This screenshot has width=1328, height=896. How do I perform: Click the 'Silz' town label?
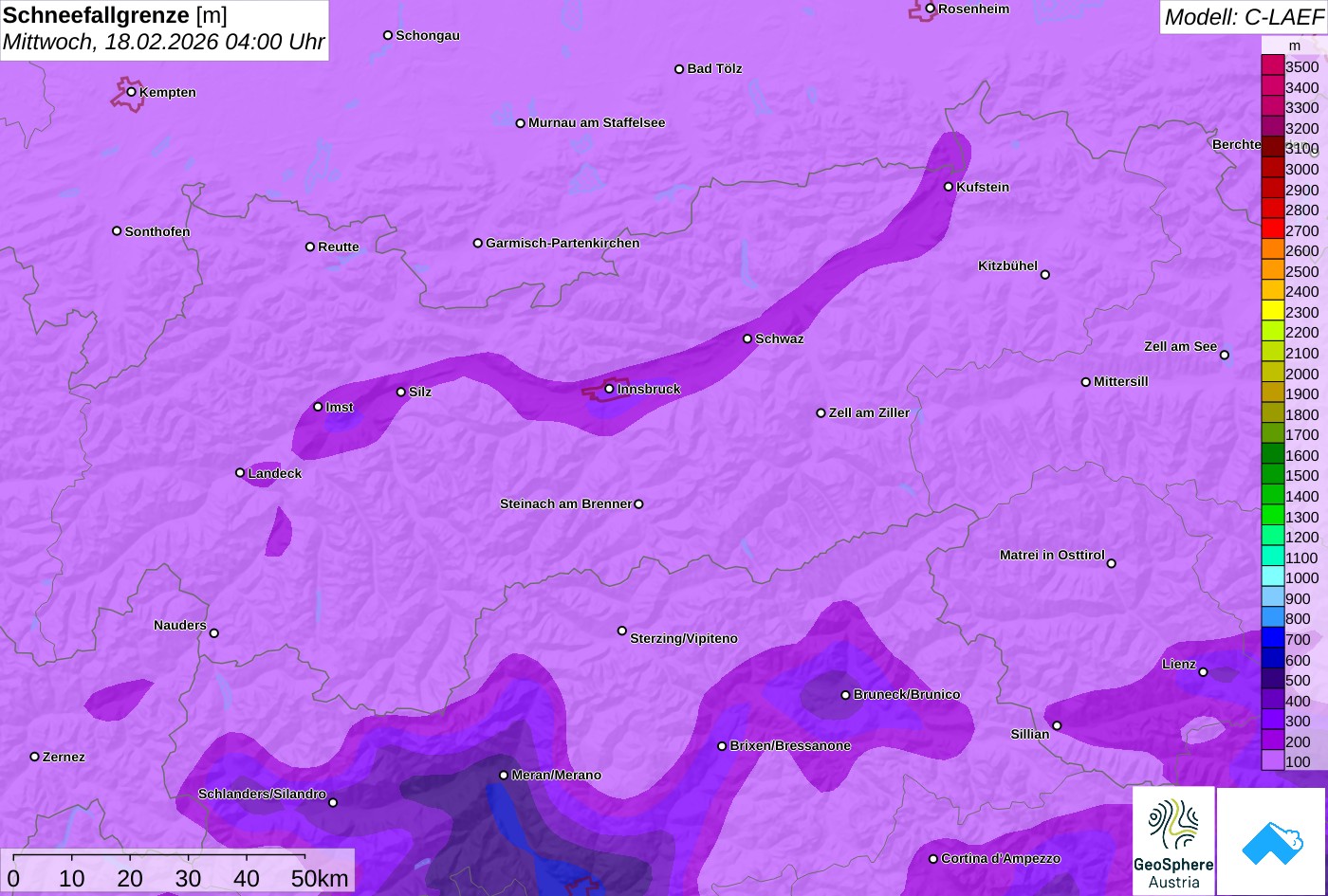coord(420,393)
